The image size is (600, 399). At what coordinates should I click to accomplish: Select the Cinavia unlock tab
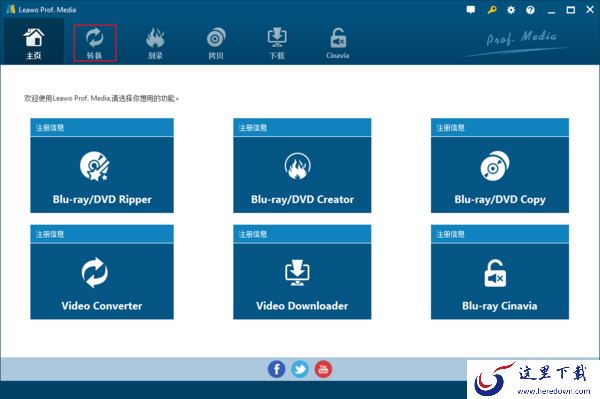(338, 43)
